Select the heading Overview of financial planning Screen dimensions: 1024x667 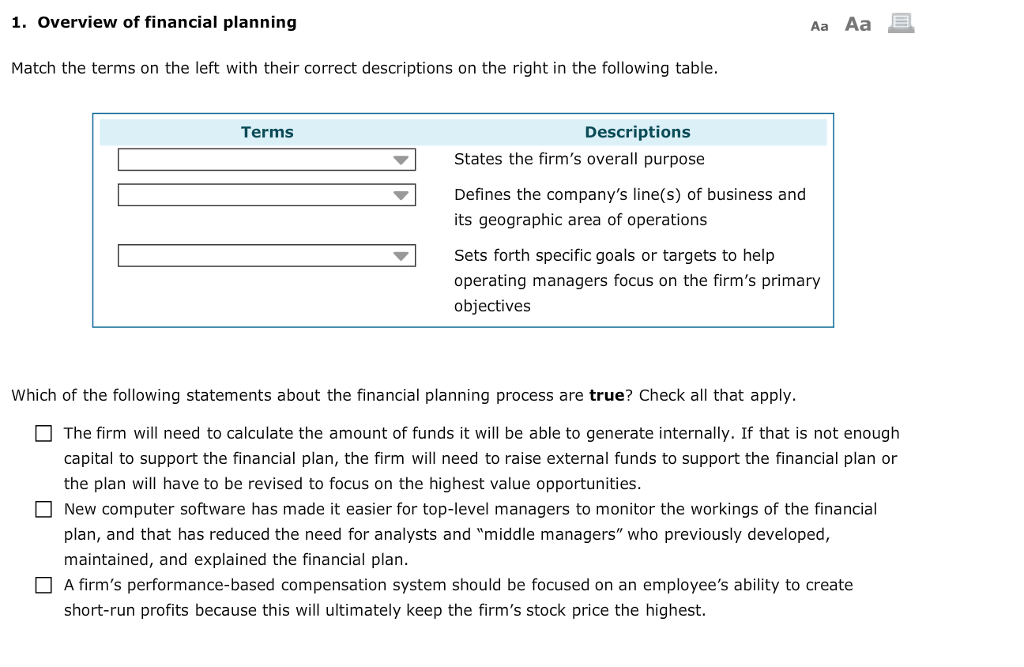155,21
